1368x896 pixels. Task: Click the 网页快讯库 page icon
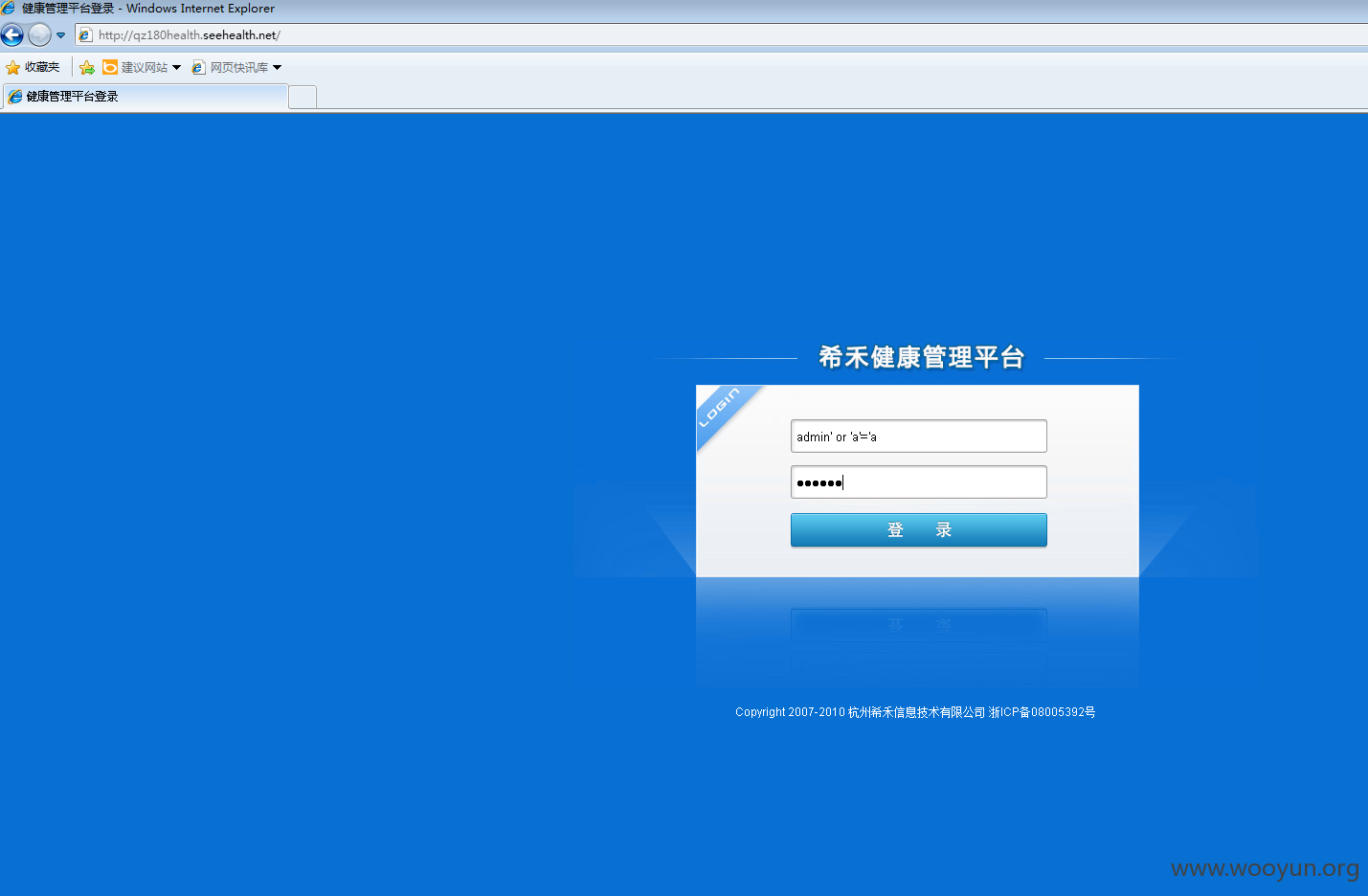(x=198, y=67)
